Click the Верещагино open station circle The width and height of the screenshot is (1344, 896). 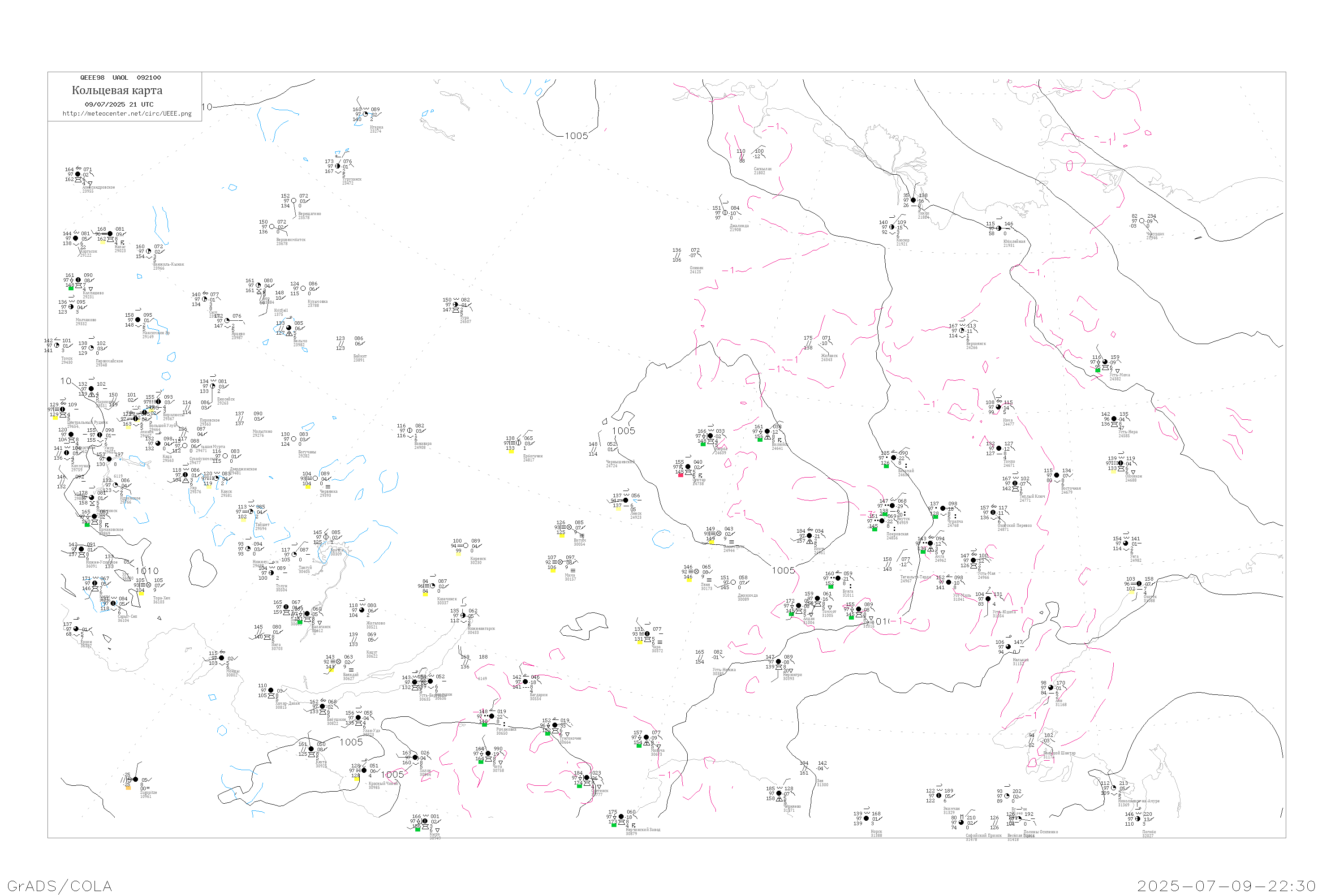pos(294,201)
